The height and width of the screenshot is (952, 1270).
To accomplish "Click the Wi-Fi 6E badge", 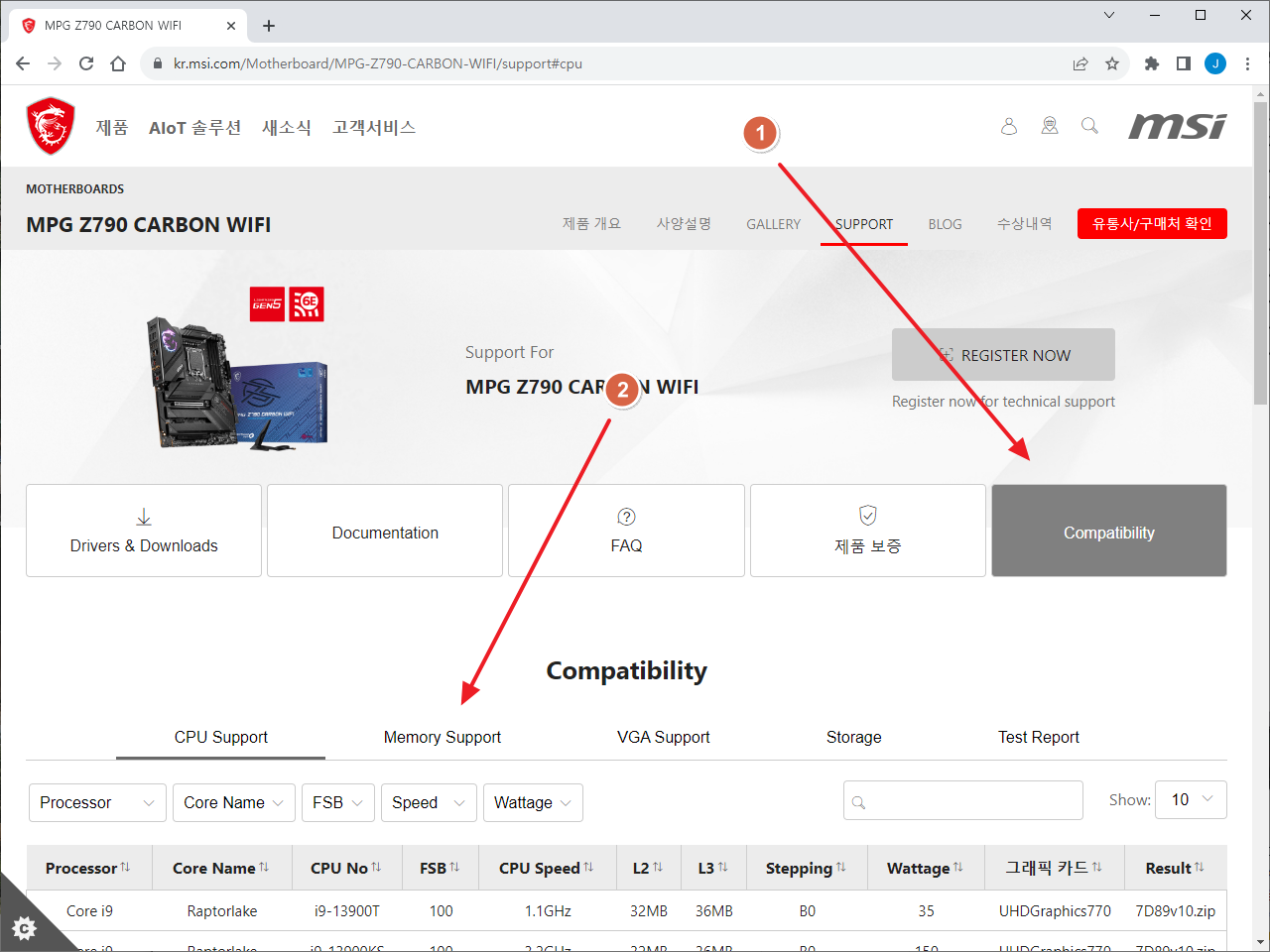I will [307, 304].
